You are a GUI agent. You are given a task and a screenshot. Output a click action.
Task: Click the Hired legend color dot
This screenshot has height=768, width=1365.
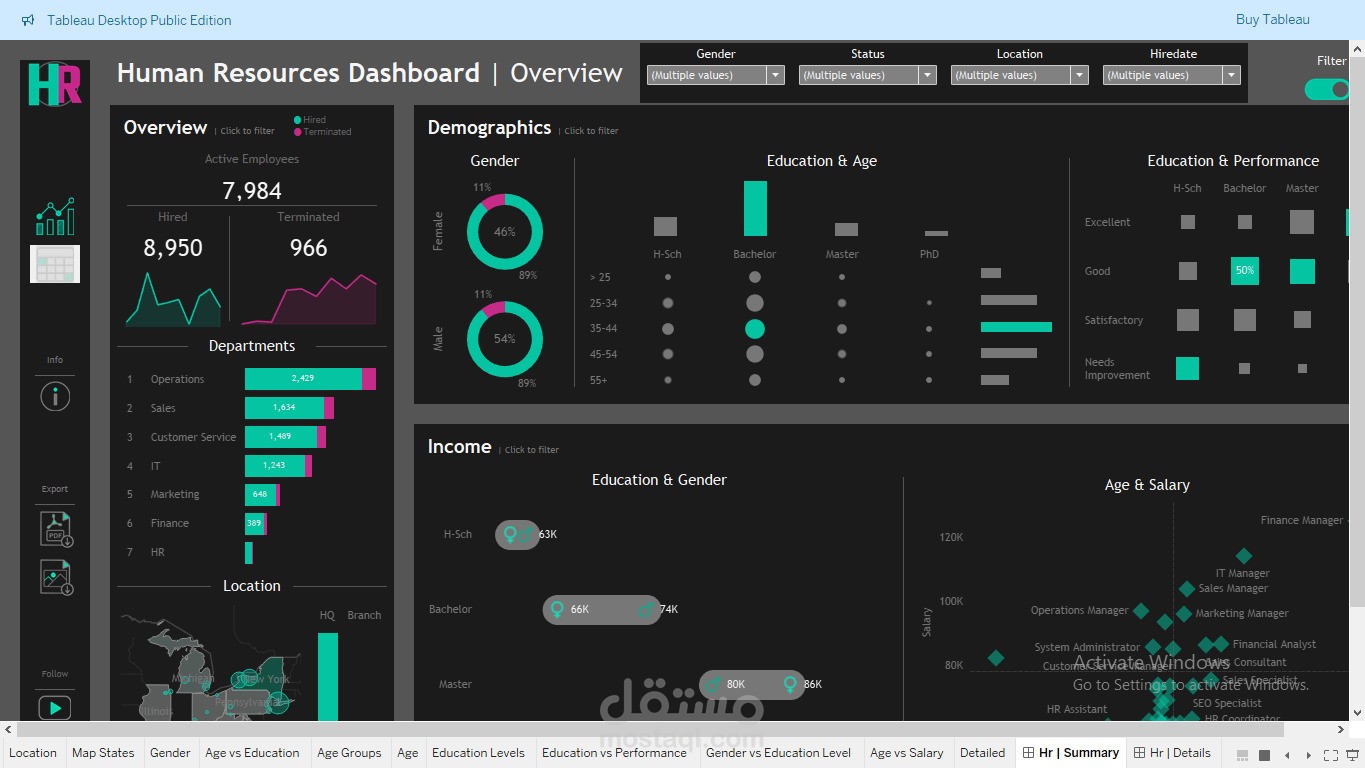(297, 120)
